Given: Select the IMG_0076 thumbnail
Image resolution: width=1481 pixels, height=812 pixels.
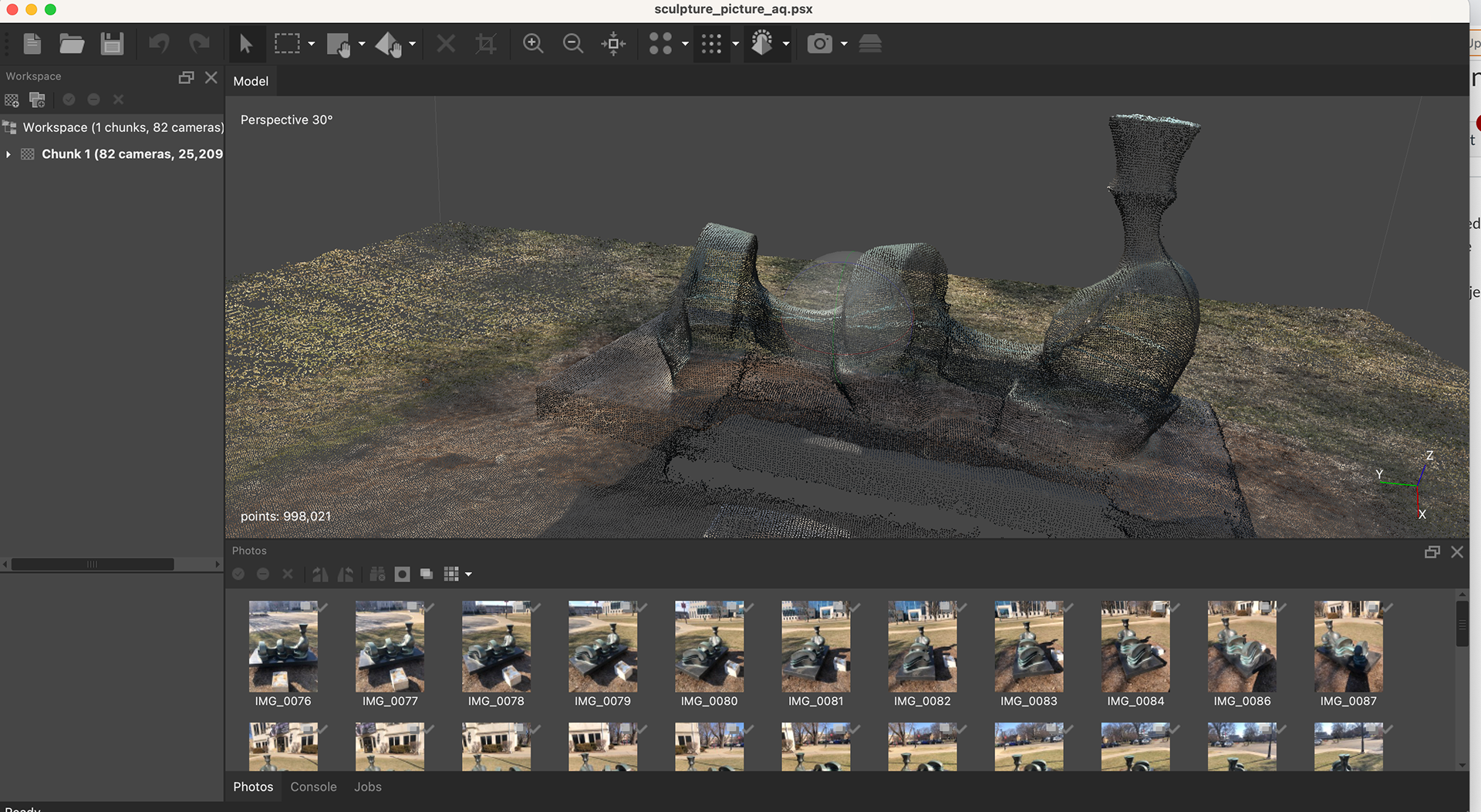Looking at the screenshot, I should [283, 646].
